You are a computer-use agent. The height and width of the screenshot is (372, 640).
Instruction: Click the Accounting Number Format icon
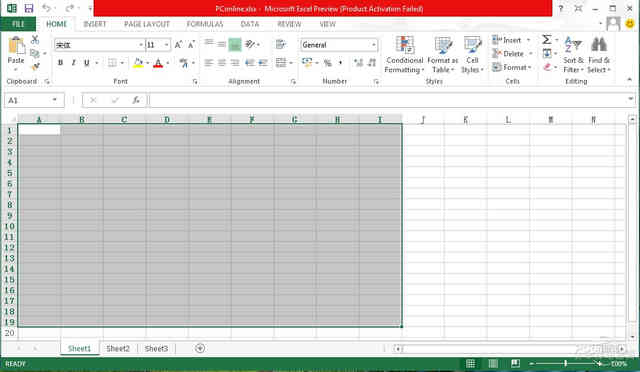coord(307,62)
